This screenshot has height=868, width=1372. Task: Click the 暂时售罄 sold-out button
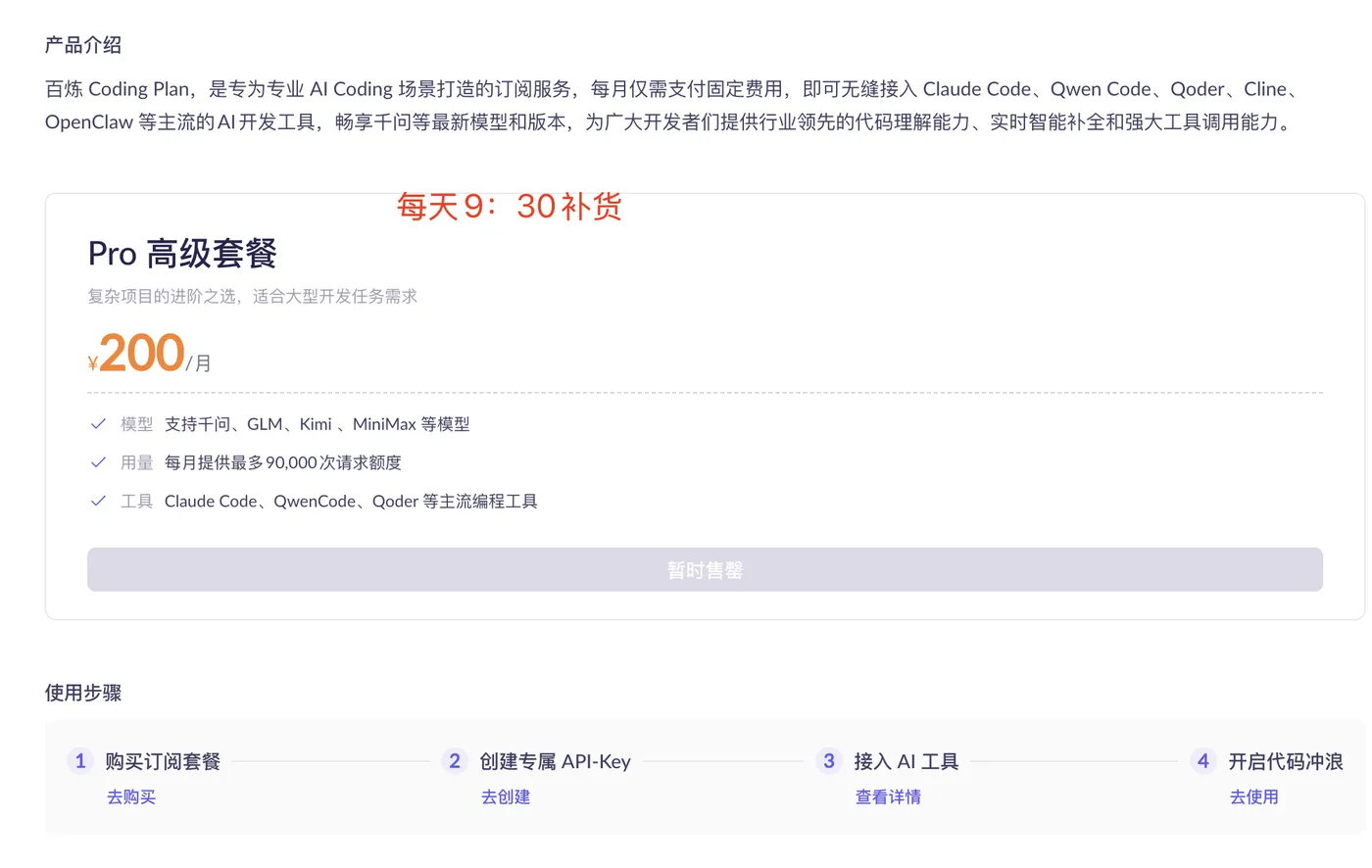705,569
